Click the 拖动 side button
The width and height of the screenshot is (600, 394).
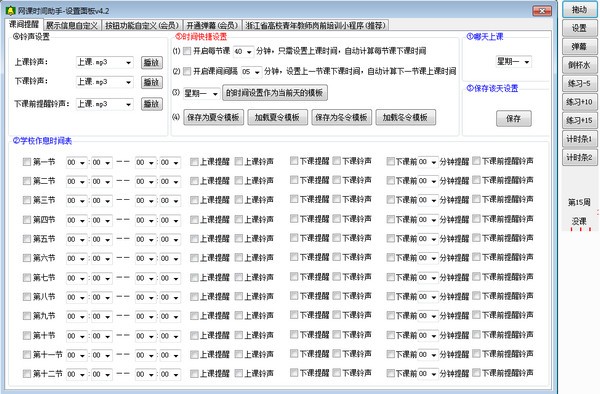[579, 10]
